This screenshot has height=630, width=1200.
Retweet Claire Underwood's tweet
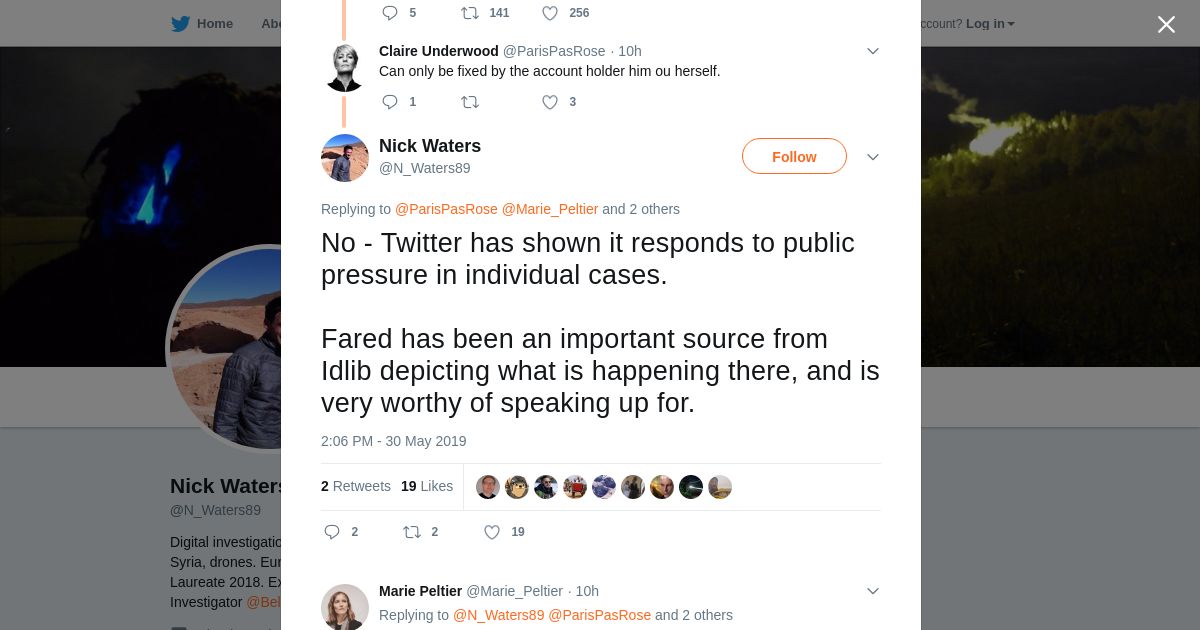469,102
